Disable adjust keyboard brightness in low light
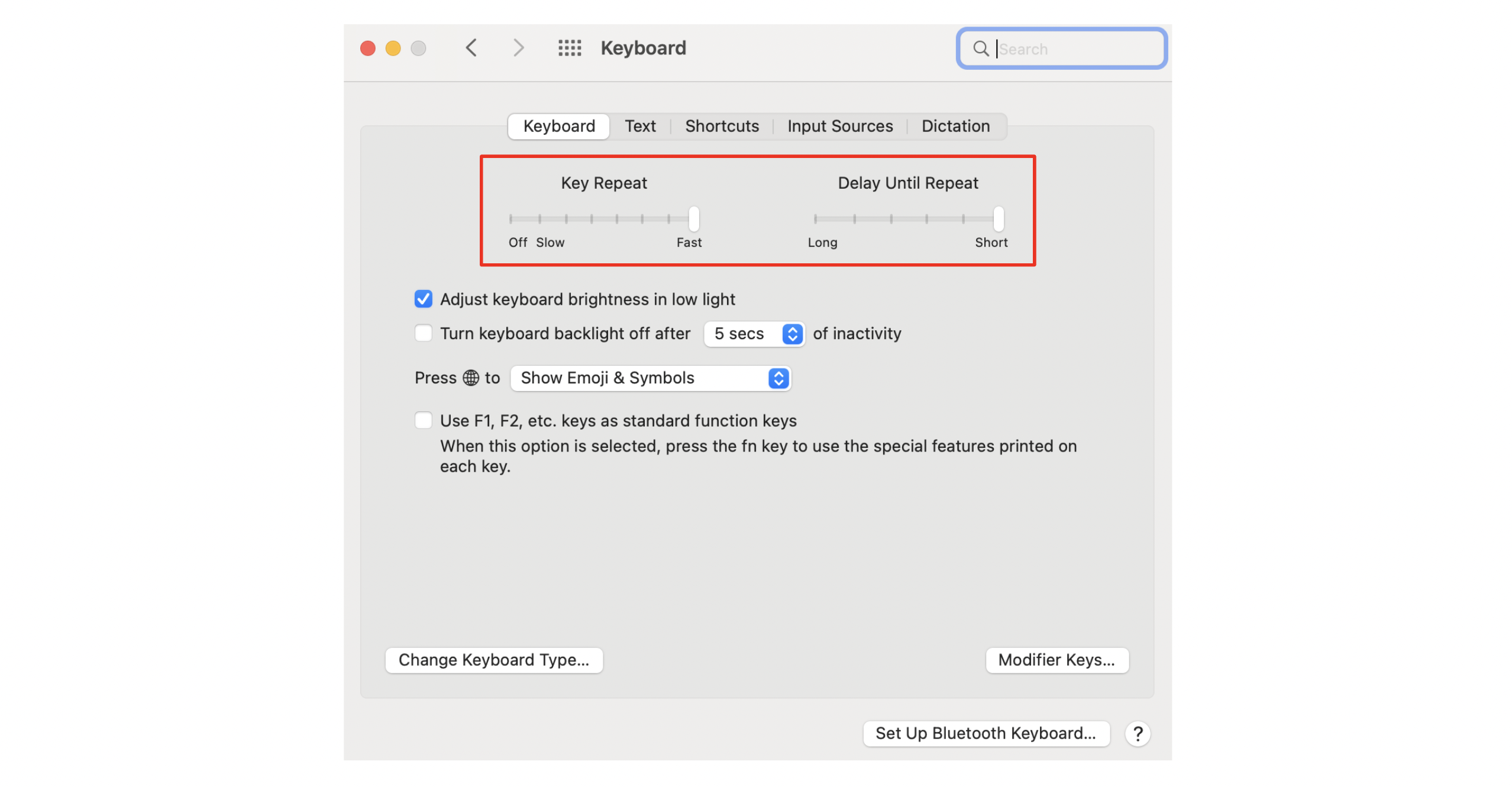This screenshot has width=1512, height=787. [423, 299]
